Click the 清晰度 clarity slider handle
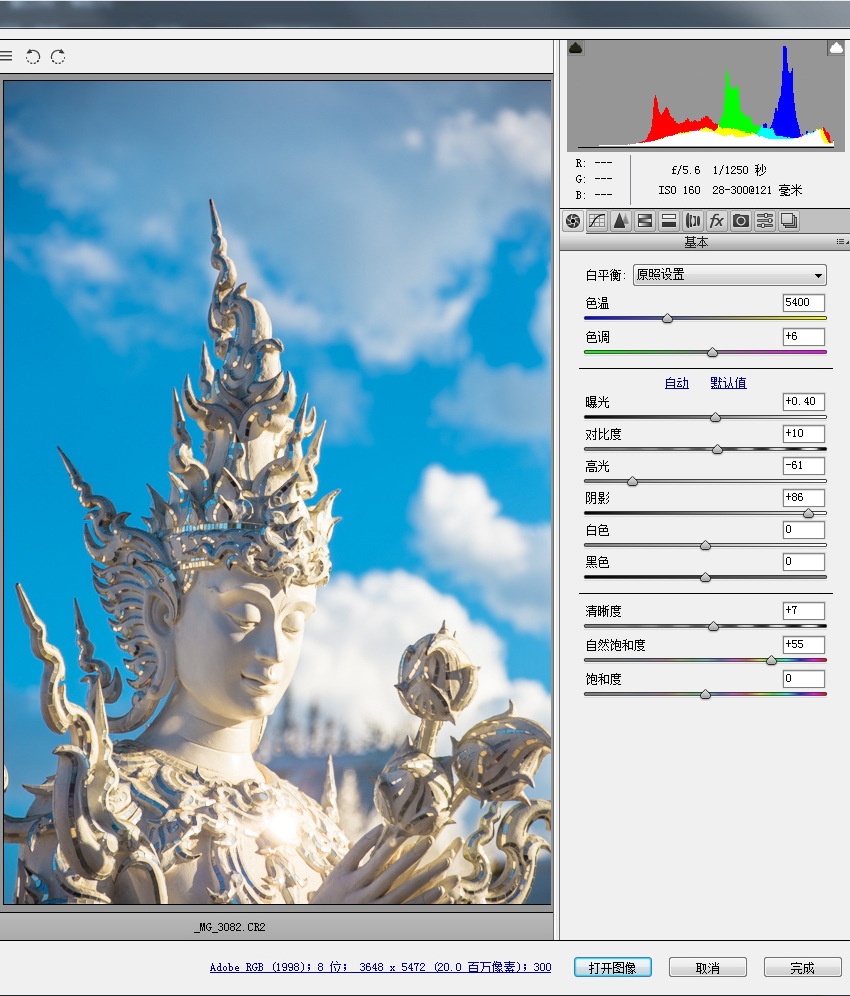Viewport: 850px width, 996px height. coord(713,626)
